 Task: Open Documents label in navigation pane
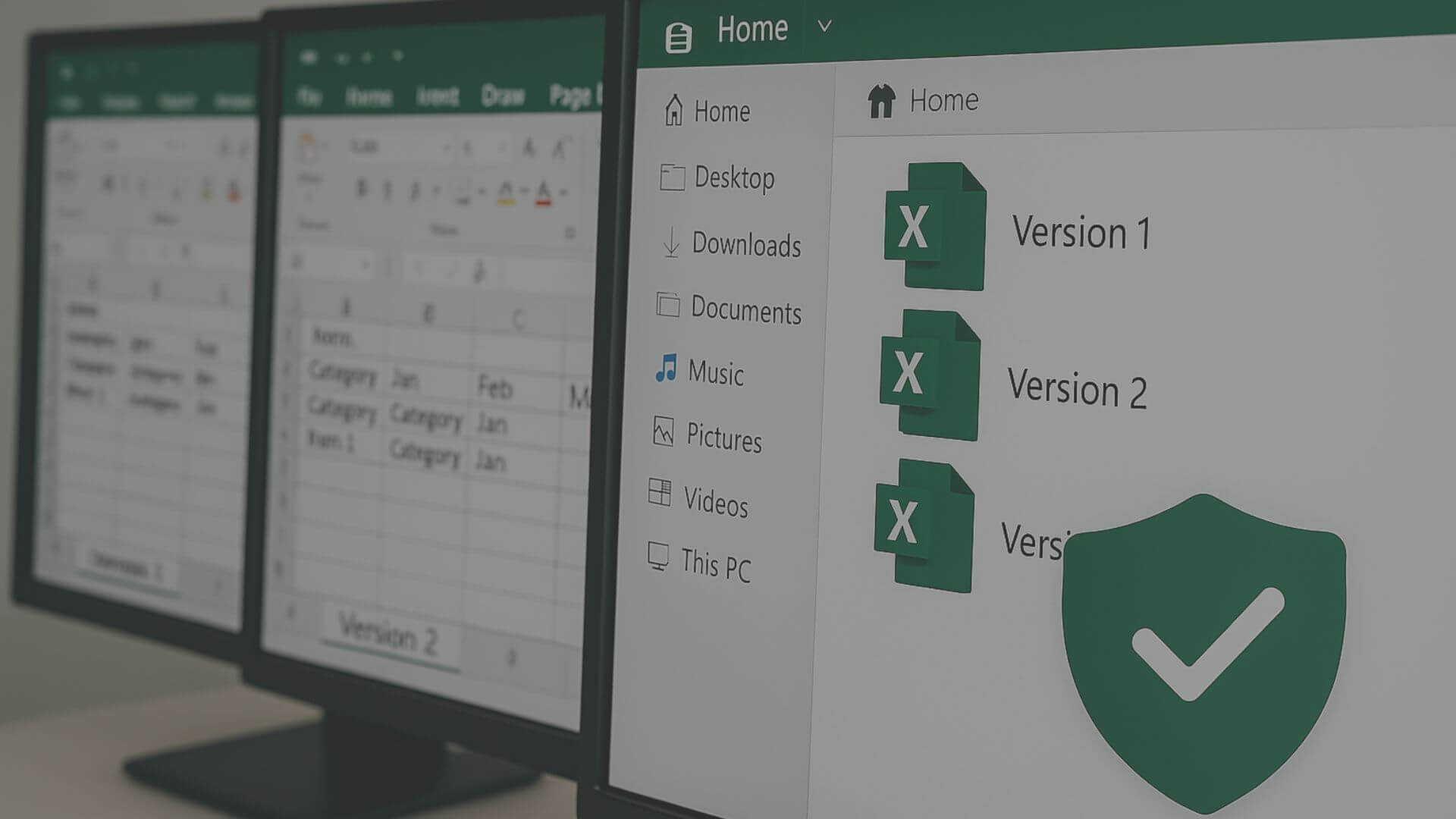(x=746, y=310)
